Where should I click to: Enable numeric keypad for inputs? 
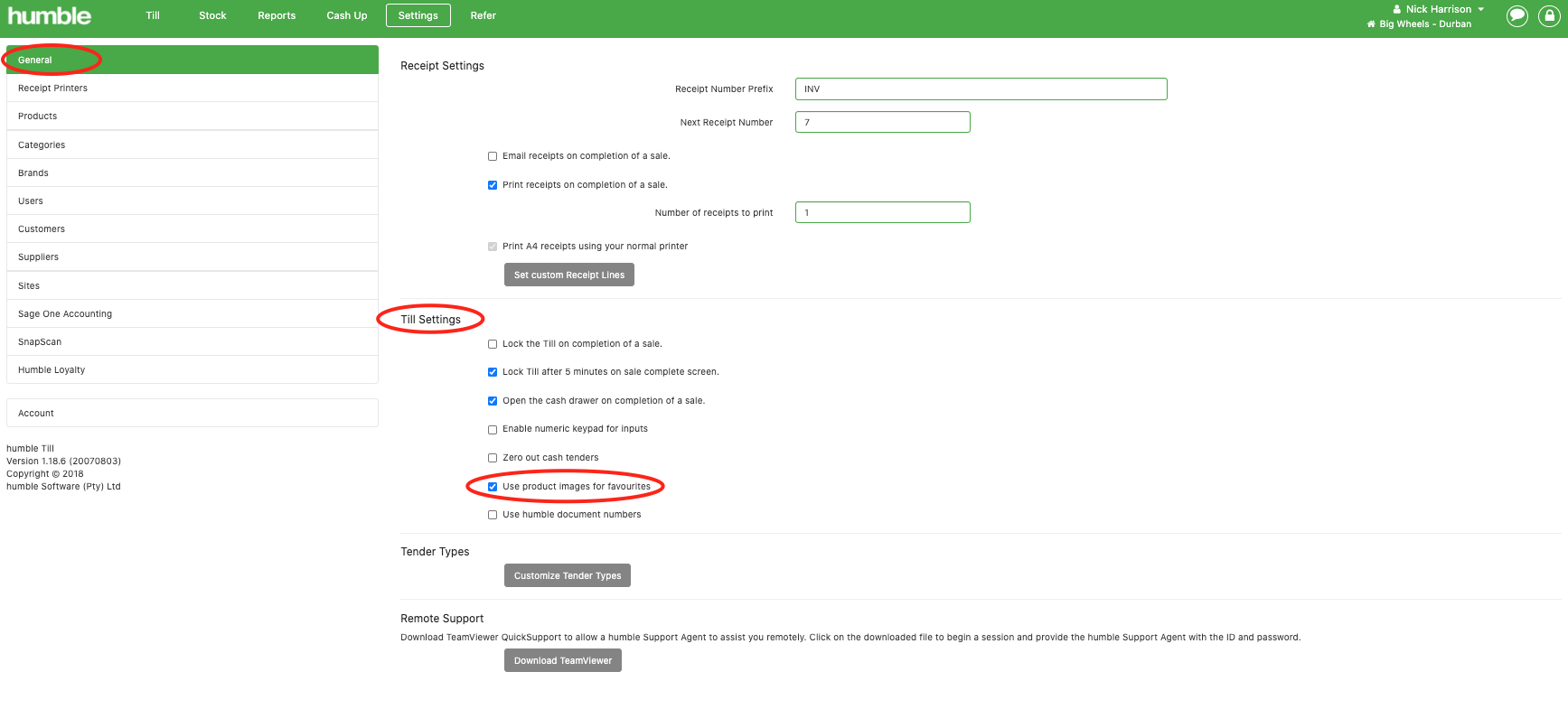(x=493, y=429)
